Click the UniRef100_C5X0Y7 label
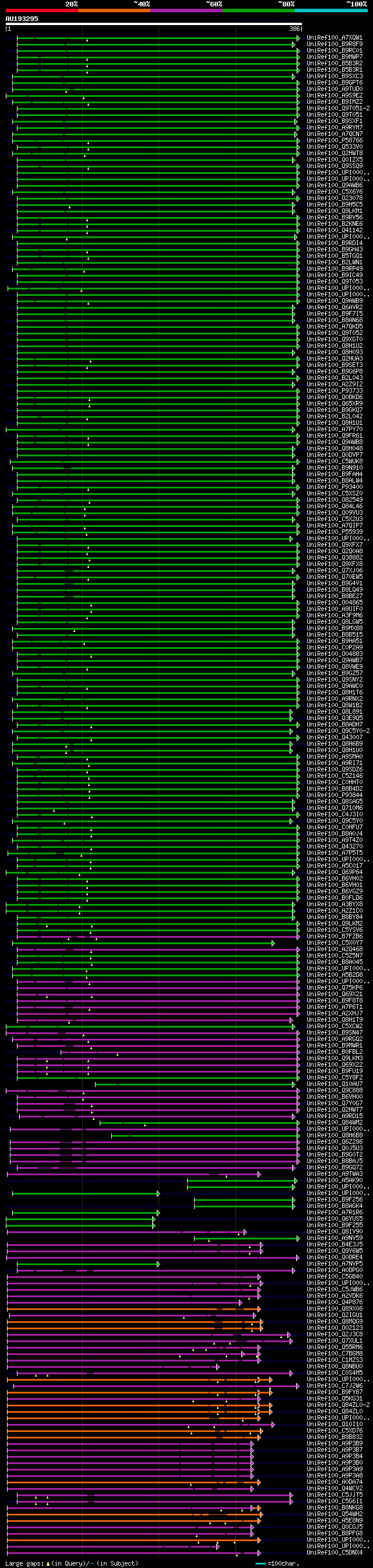This screenshot has width=373, height=1568. [x=335, y=943]
